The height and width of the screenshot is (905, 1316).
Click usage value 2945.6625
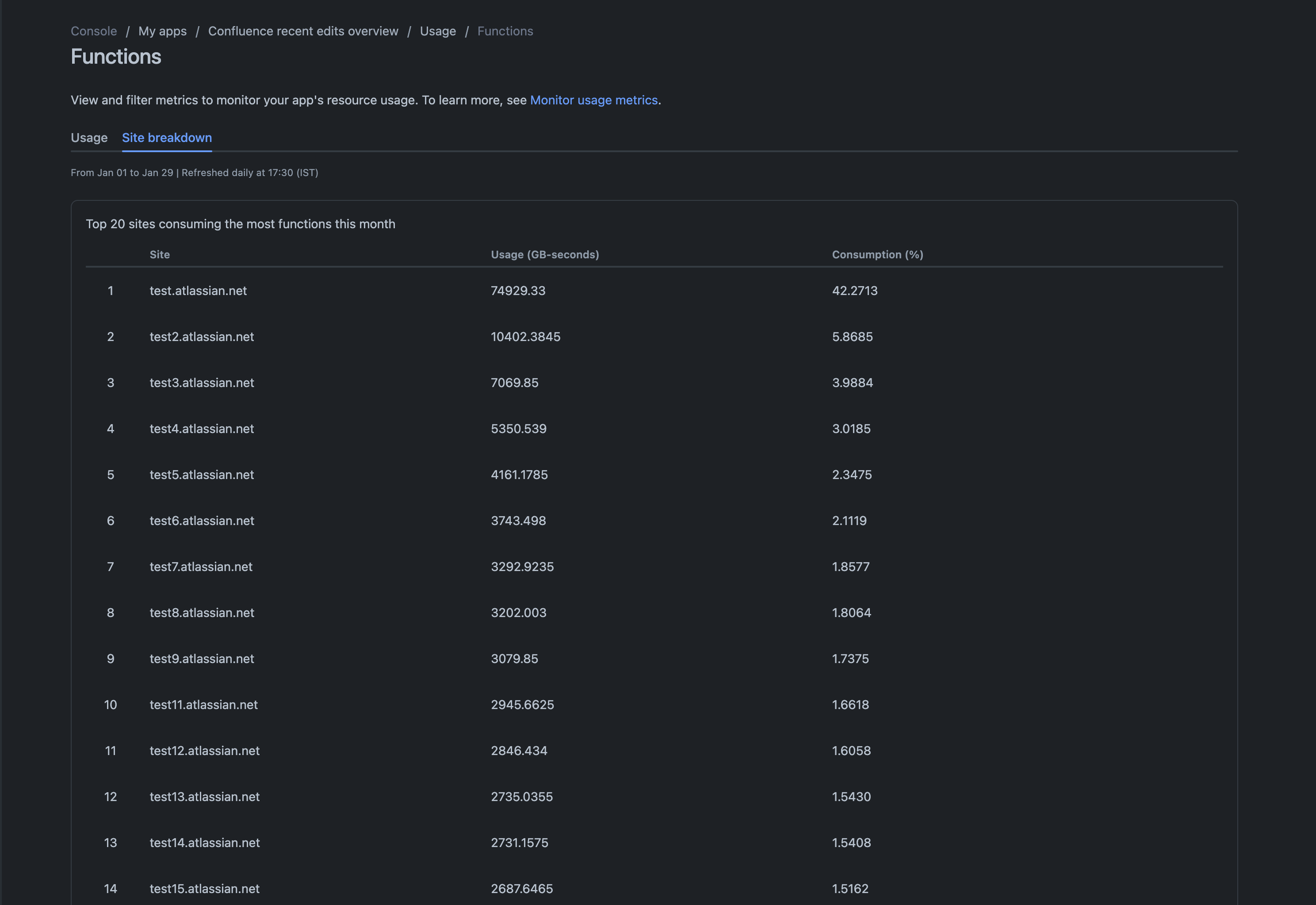pyautogui.click(x=522, y=704)
